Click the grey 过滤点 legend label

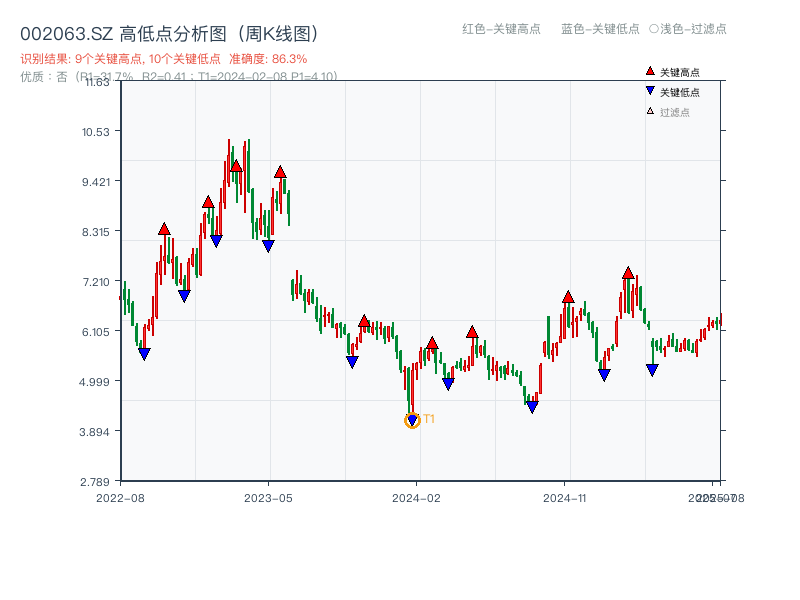(674, 112)
